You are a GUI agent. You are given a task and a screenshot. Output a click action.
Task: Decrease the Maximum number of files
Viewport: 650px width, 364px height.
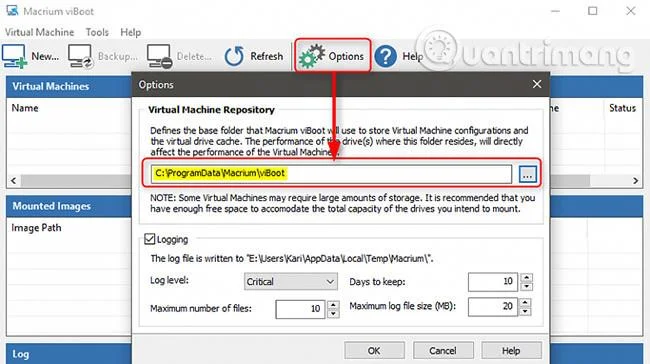(x=333, y=314)
